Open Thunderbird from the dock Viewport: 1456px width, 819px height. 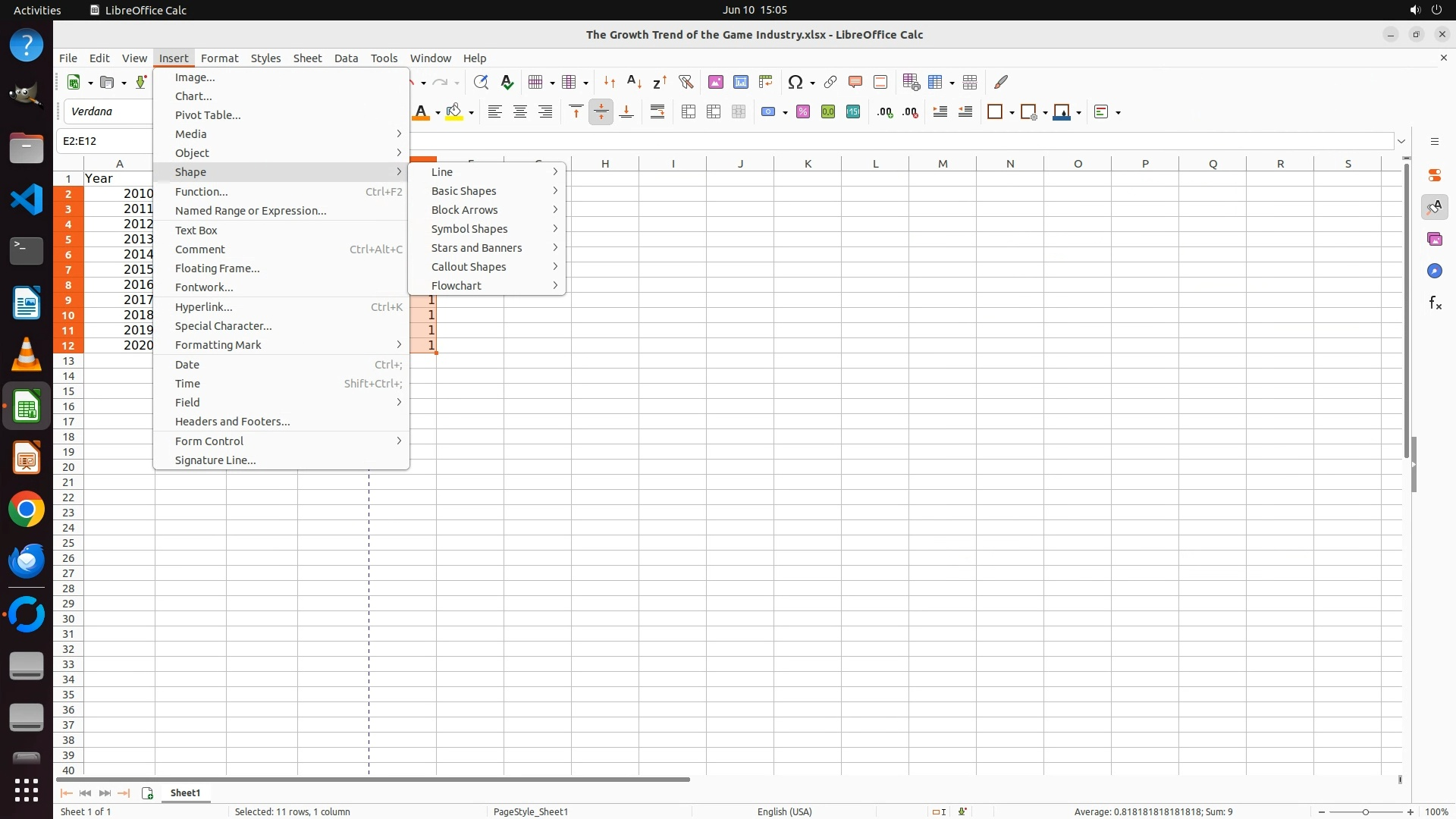click(27, 561)
